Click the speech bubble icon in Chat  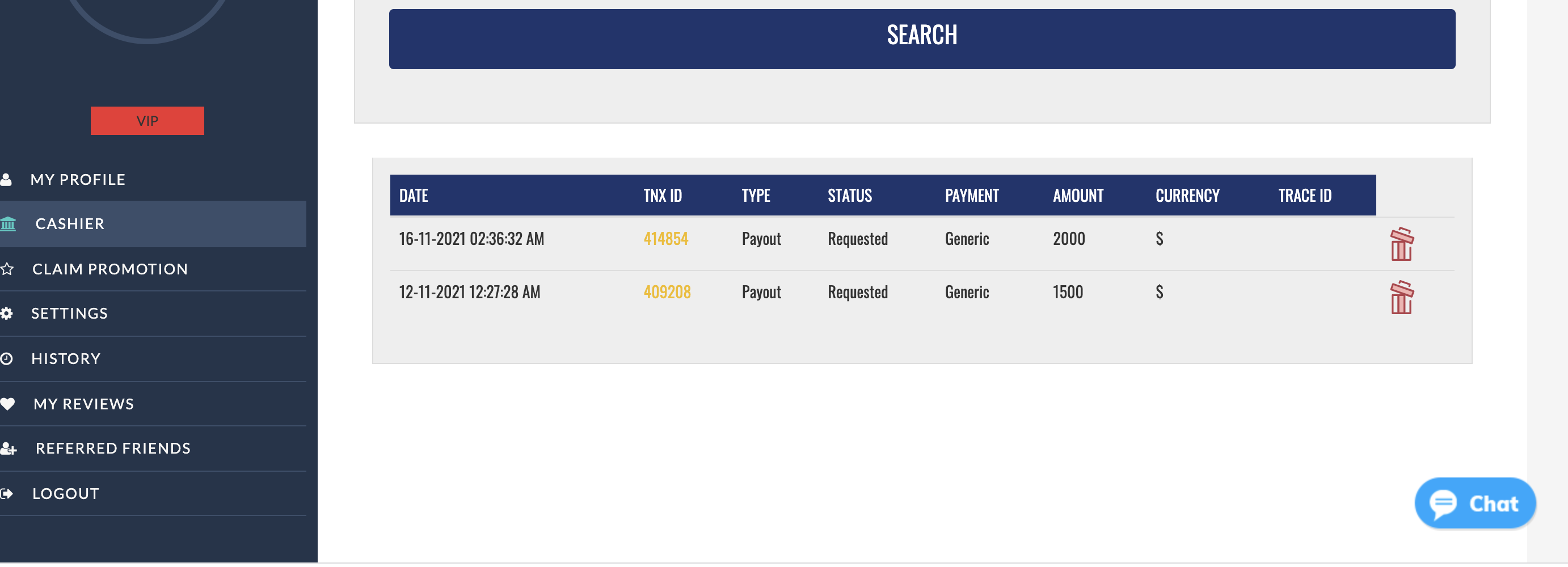pos(1443,506)
